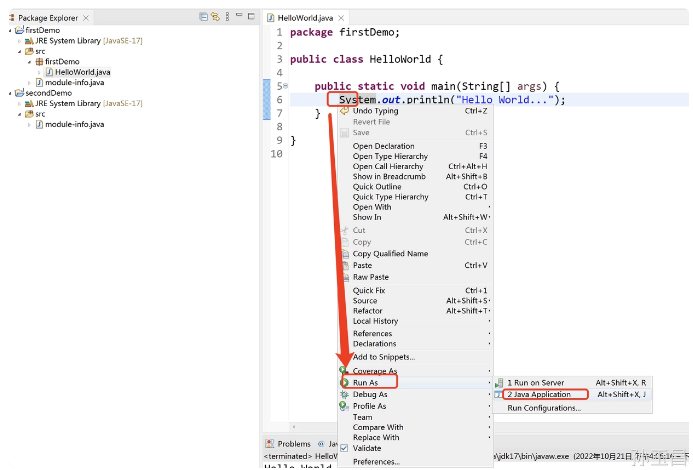This screenshot has width=693, height=470.
Task: Collapse the firstDemo package node
Action: [30, 62]
